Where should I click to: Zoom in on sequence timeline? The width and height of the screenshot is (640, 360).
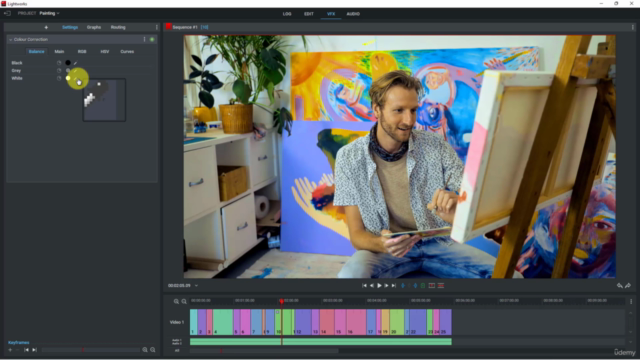pyautogui.click(x=176, y=302)
